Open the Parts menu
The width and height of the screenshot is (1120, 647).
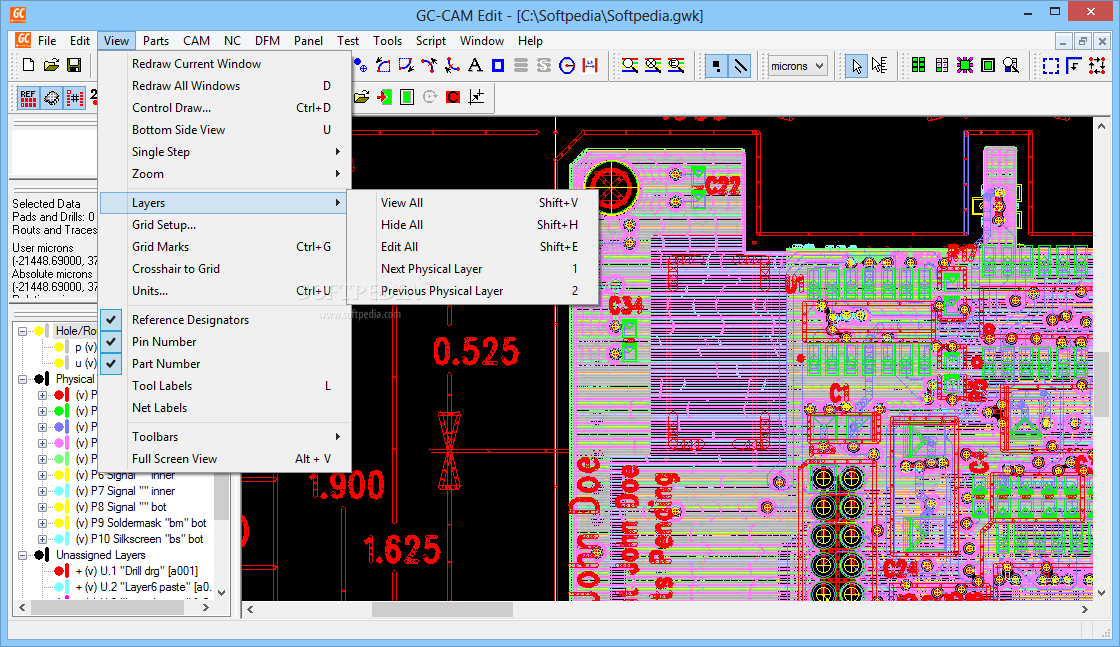coord(156,41)
